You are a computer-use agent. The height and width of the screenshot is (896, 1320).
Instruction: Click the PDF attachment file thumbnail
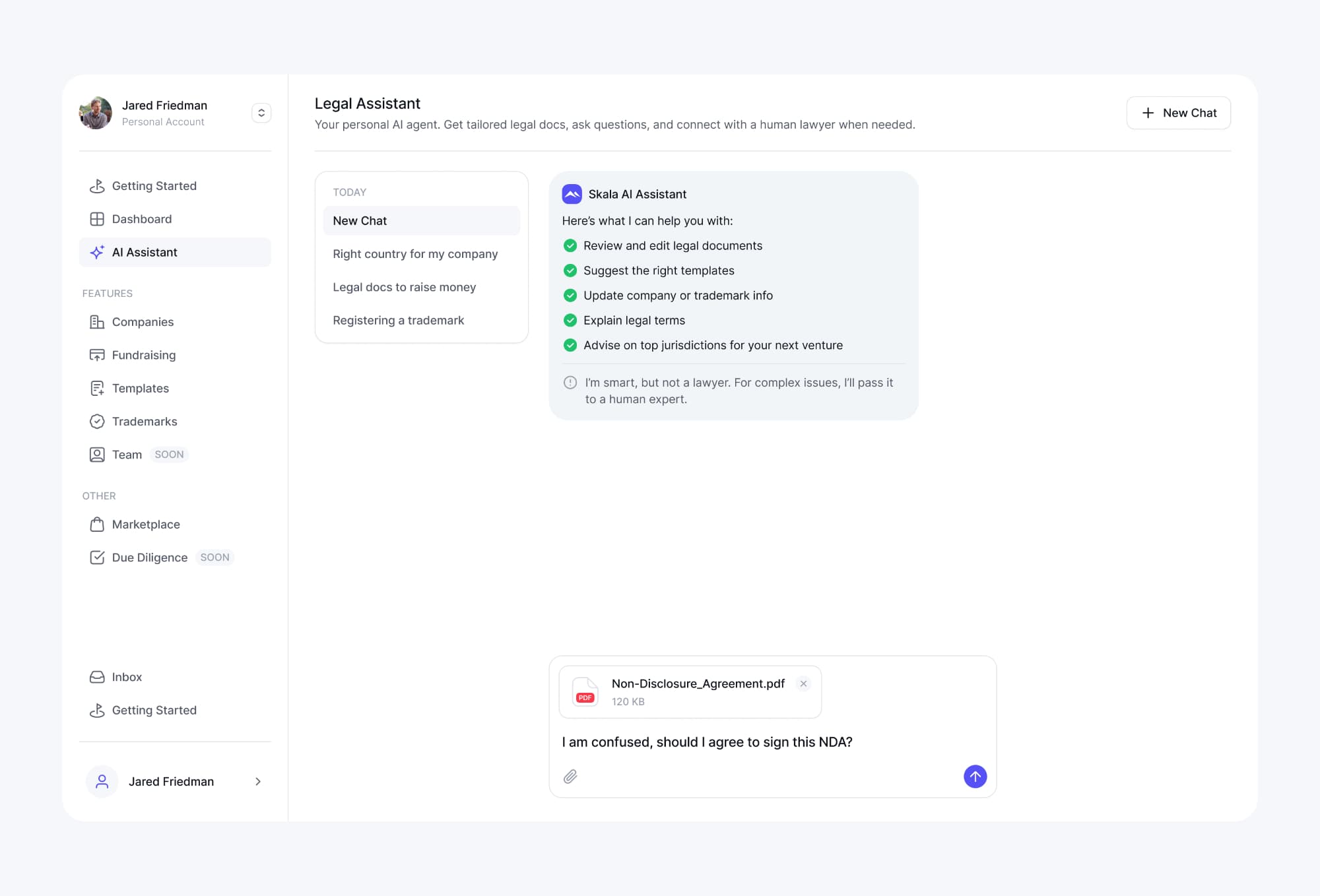[585, 691]
